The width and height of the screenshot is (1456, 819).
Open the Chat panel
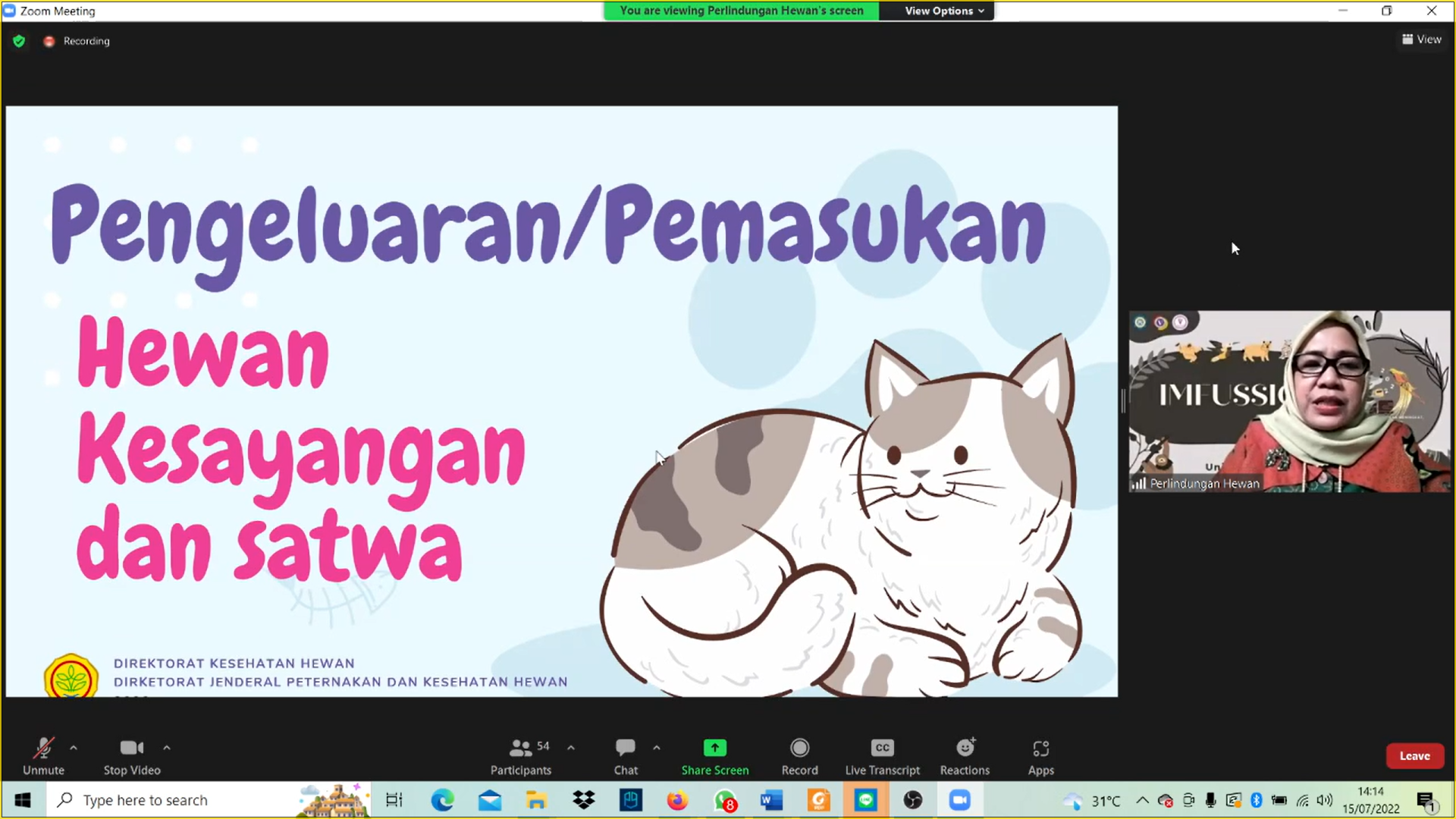[626, 756]
